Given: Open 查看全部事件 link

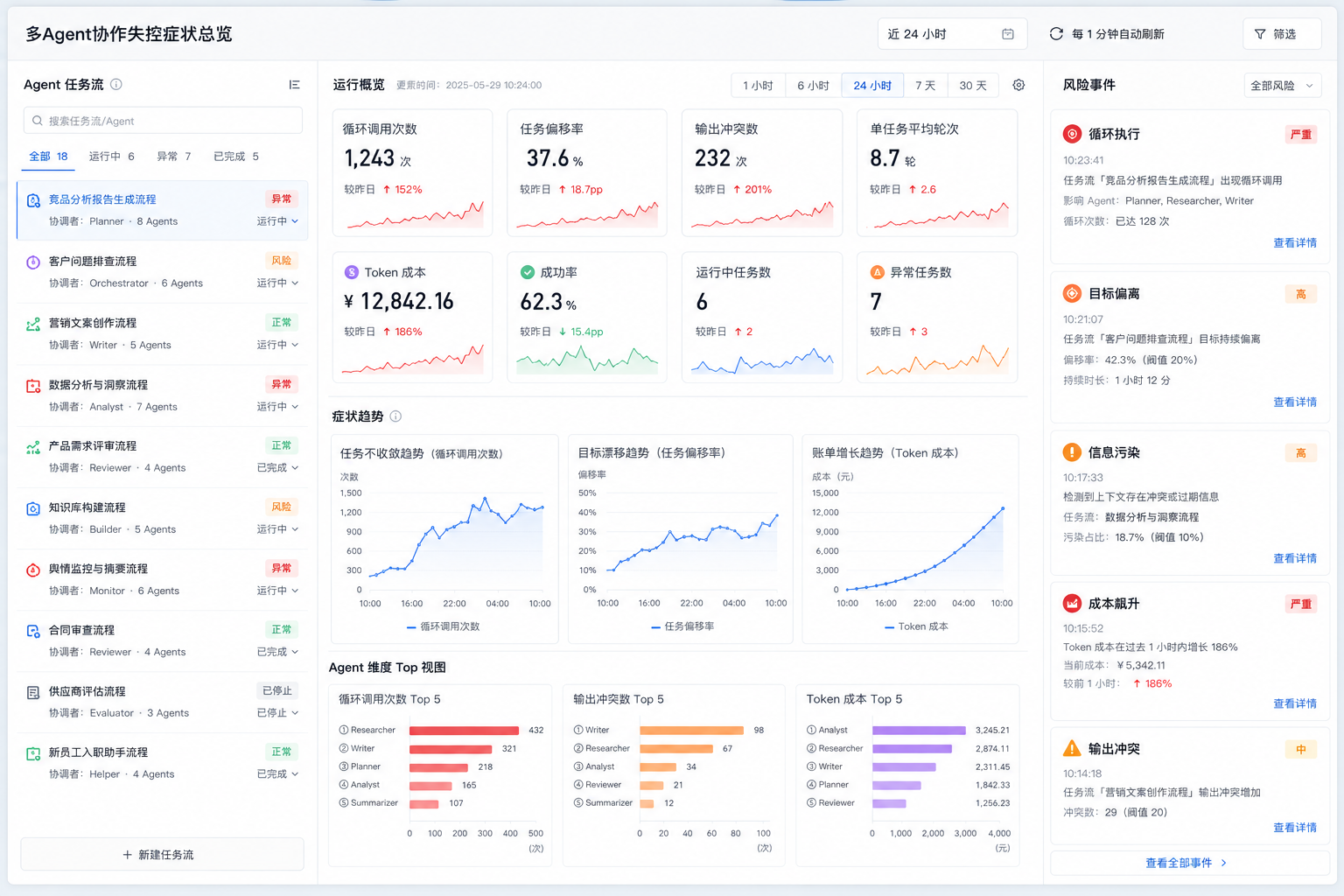Looking at the screenshot, I should (1186, 863).
